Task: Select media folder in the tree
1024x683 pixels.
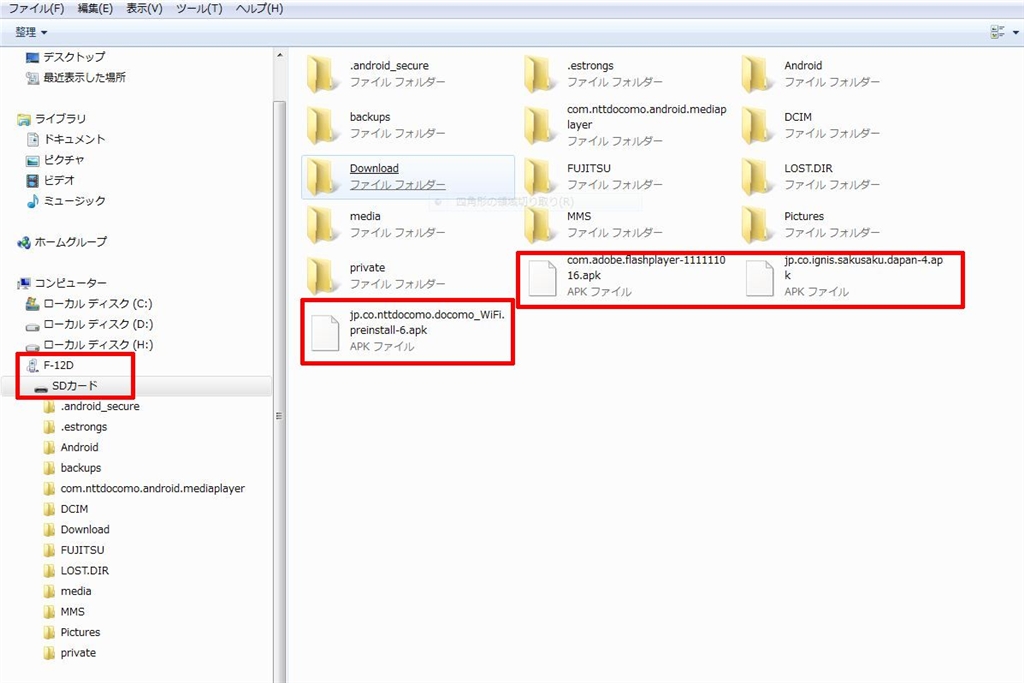Action: click(67, 592)
